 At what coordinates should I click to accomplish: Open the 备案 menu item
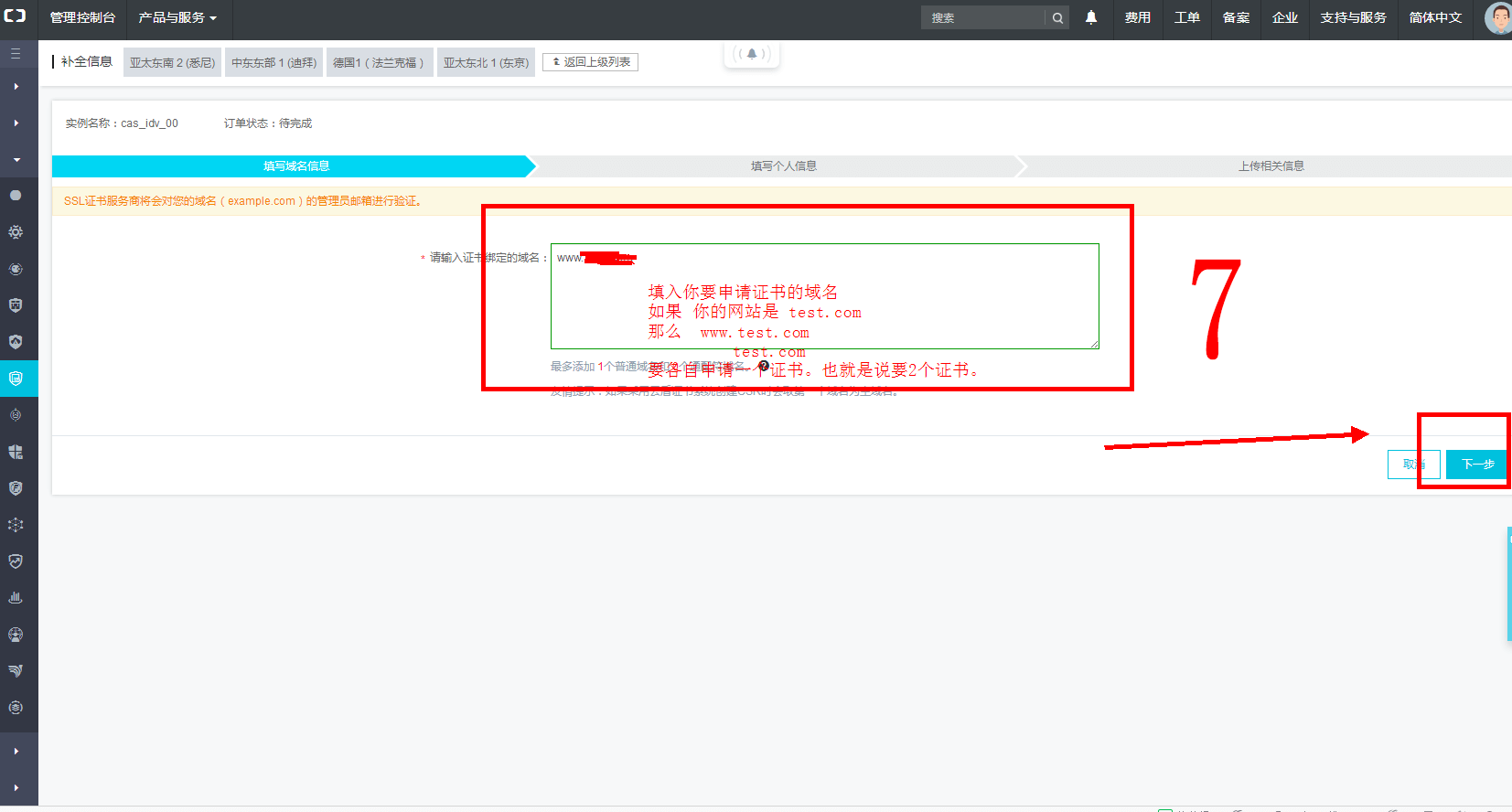tap(1236, 18)
